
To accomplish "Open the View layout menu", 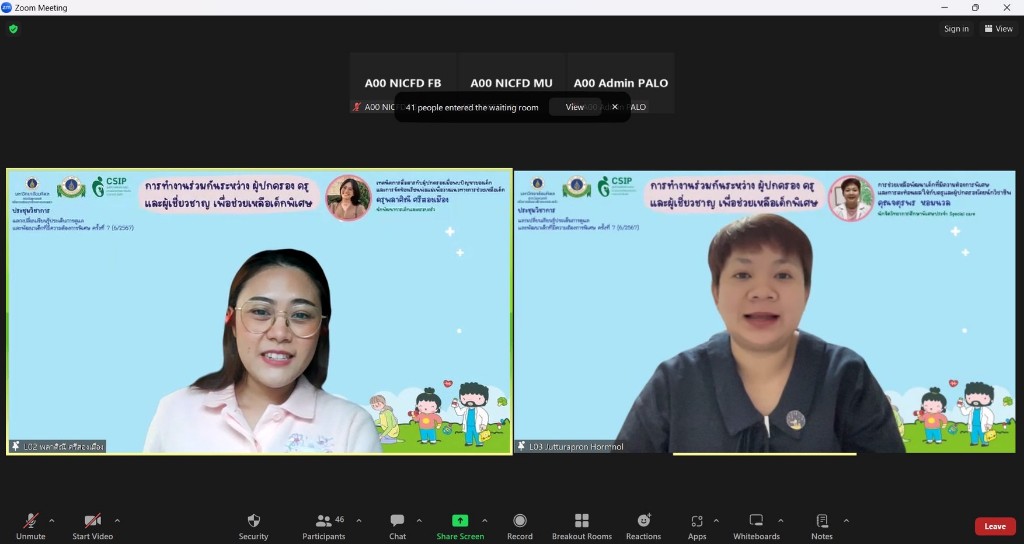I will tap(999, 29).
